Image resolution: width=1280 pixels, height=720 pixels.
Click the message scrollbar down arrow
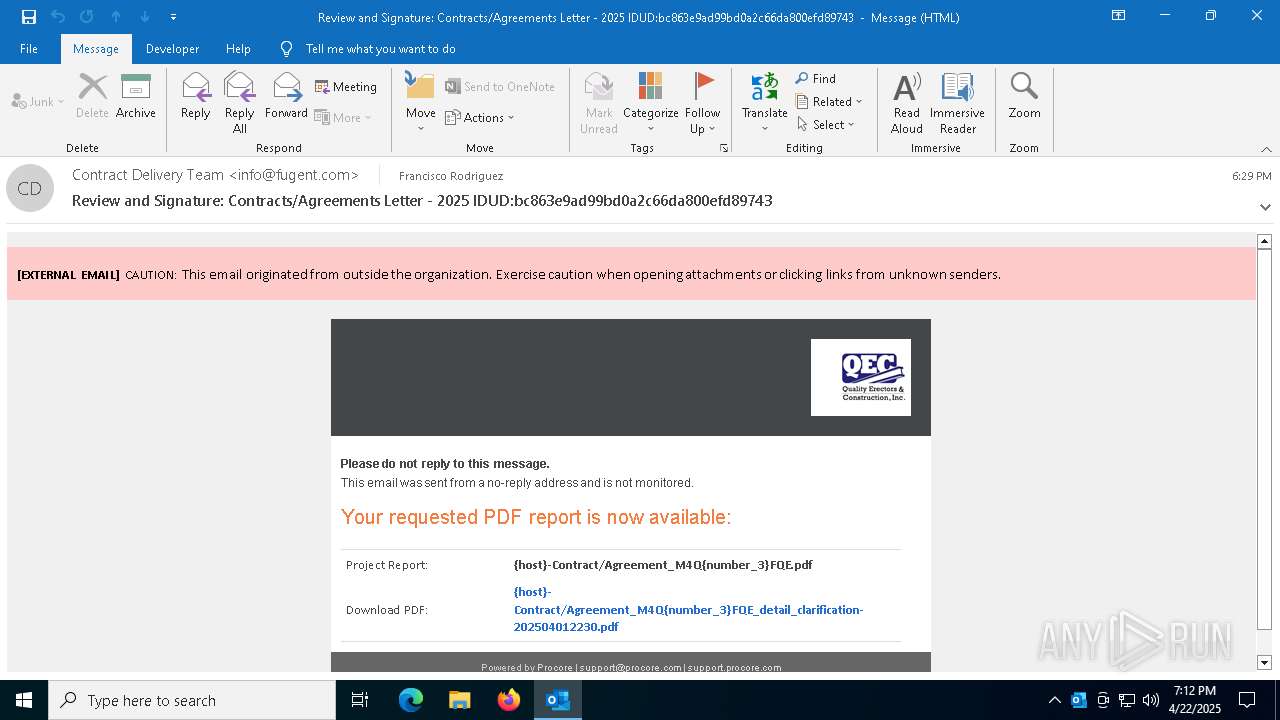[x=1264, y=663]
